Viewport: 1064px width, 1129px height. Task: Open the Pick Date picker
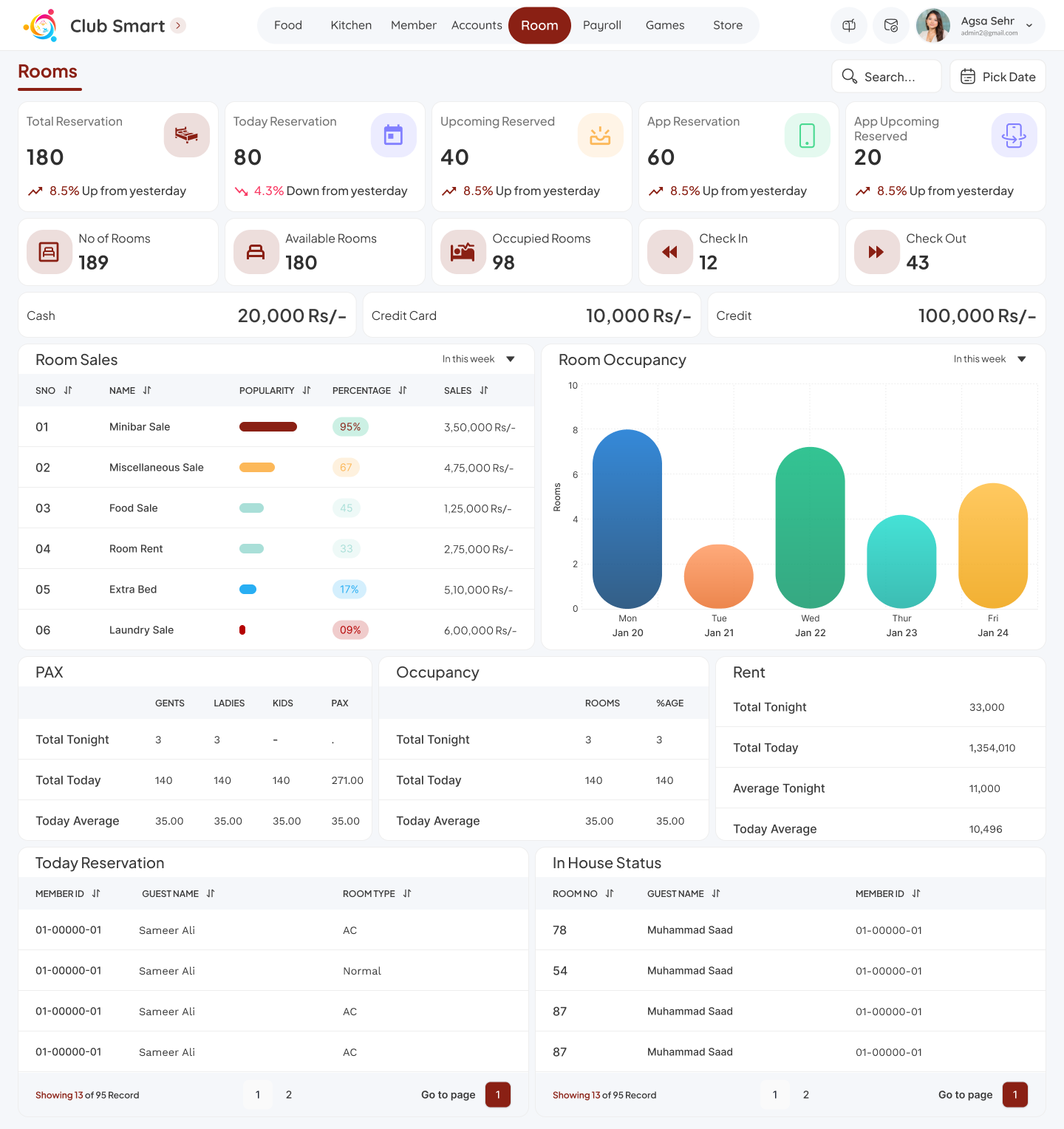click(x=997, y=76)
